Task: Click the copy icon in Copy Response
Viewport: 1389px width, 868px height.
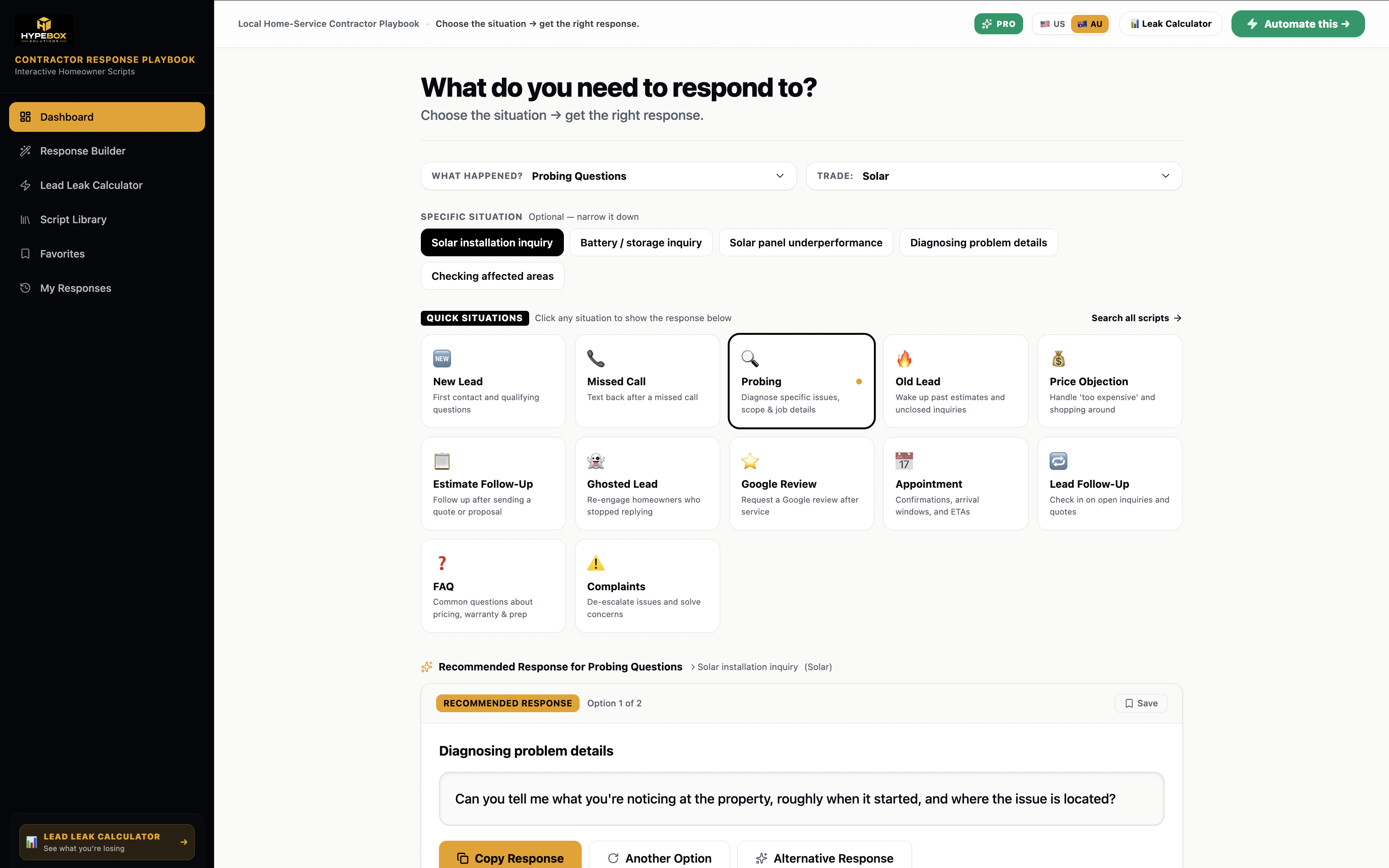Action: [x=463, y=858]
